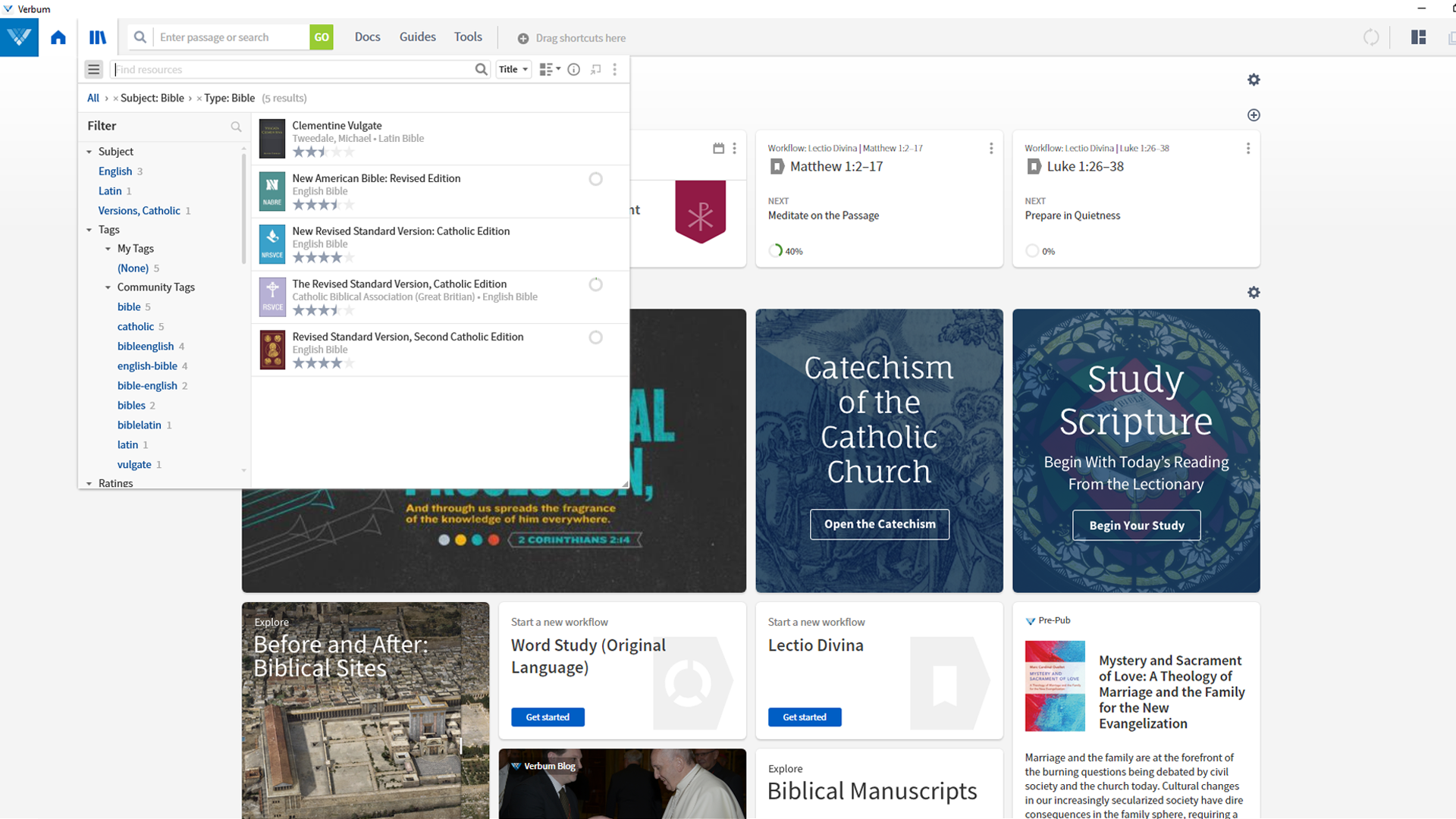Open resource information icon
Screen dimensions: 1456x819
click(x=574, y=69)
